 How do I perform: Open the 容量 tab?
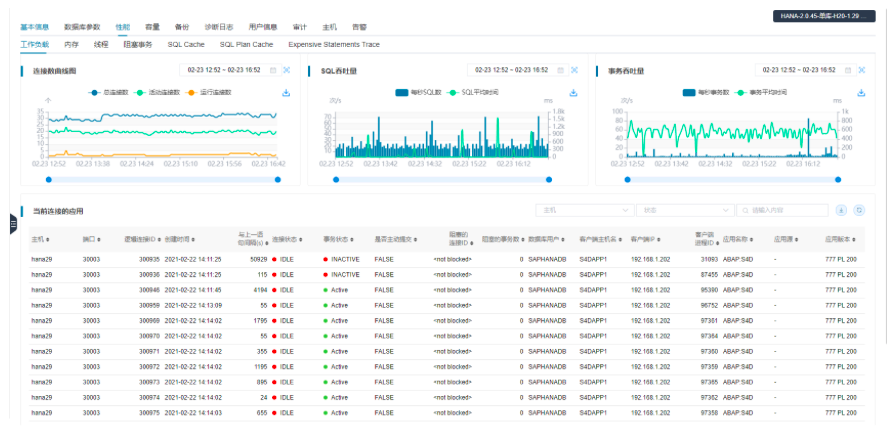pyautogui.click(x=152, y=27)
